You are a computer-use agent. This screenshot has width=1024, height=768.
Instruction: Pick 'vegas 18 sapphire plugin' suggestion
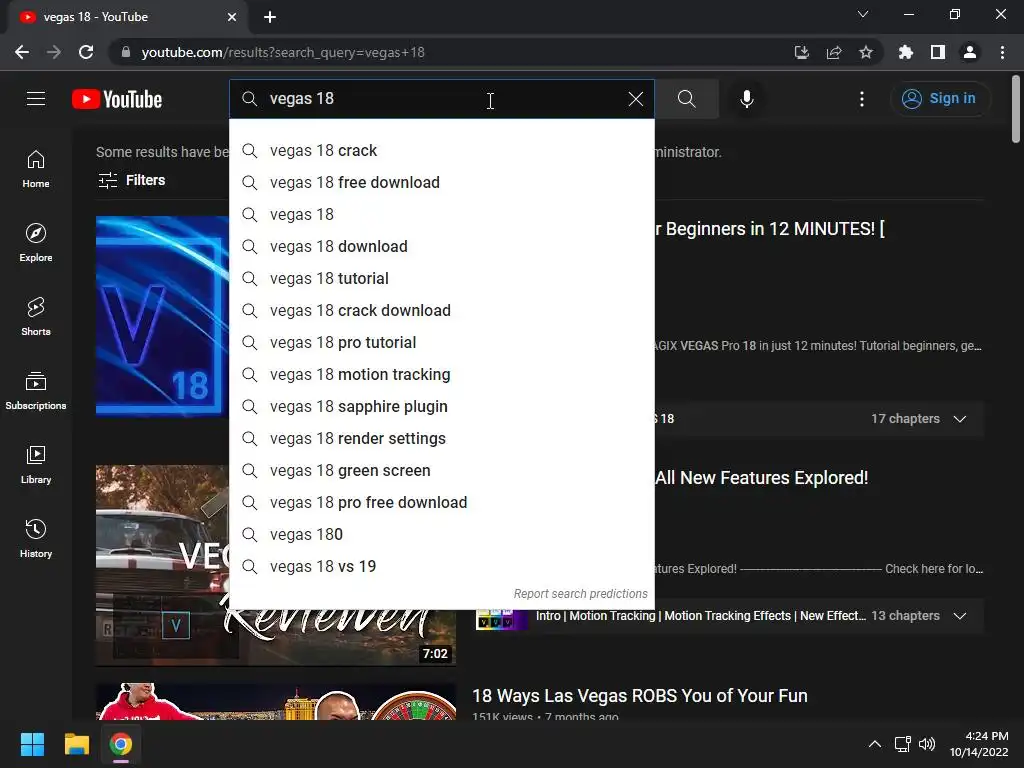click(442, 406)
